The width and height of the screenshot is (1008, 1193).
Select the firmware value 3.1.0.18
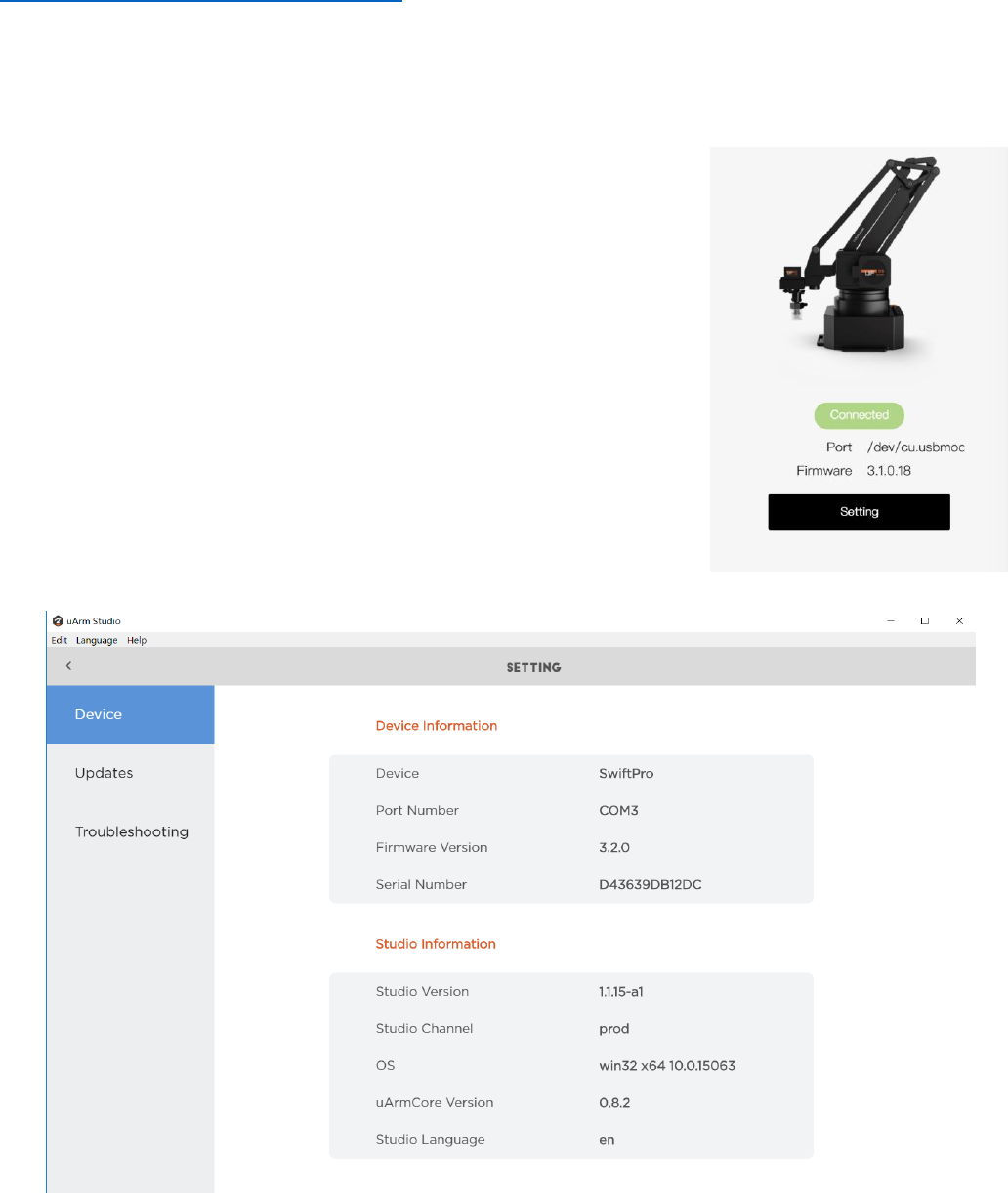pyautogui.click(x=889, y=471)
